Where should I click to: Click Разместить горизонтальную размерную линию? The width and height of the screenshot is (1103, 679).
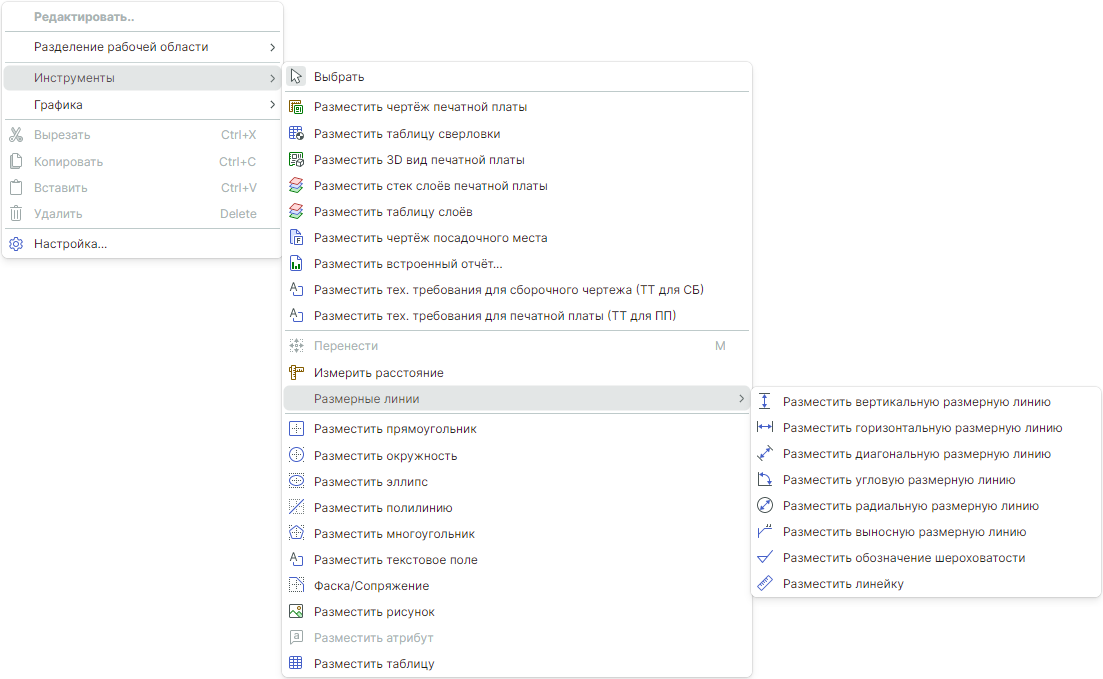point(922,428)
